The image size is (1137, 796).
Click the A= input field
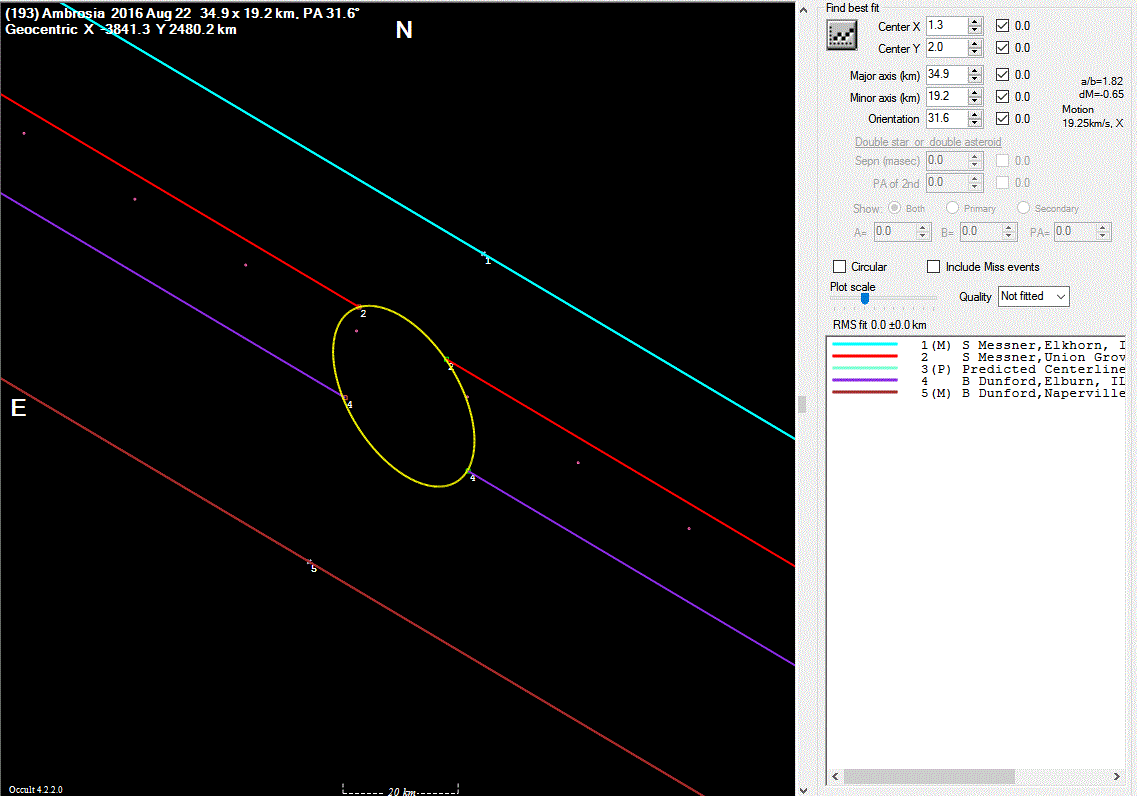click(x=895, y=232)
